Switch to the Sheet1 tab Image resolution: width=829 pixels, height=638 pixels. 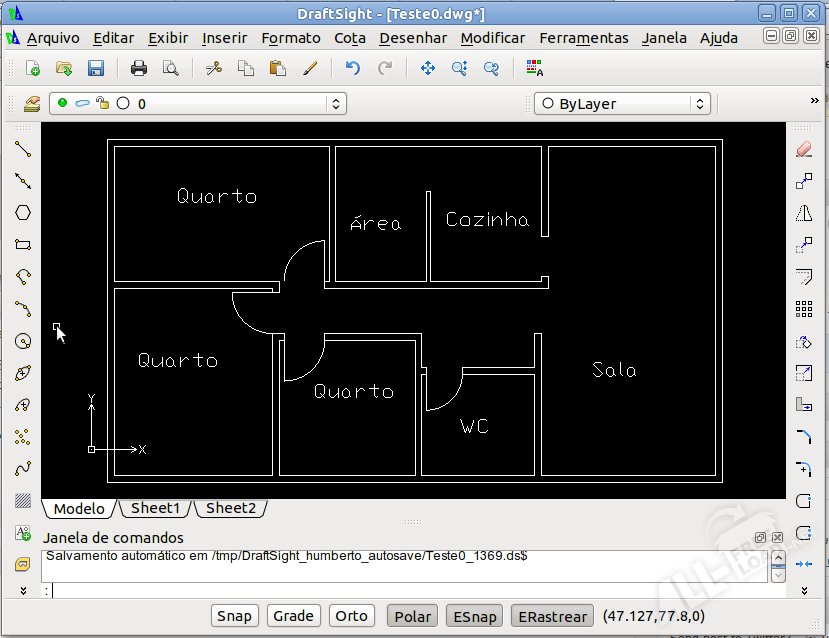click(155, 508)
